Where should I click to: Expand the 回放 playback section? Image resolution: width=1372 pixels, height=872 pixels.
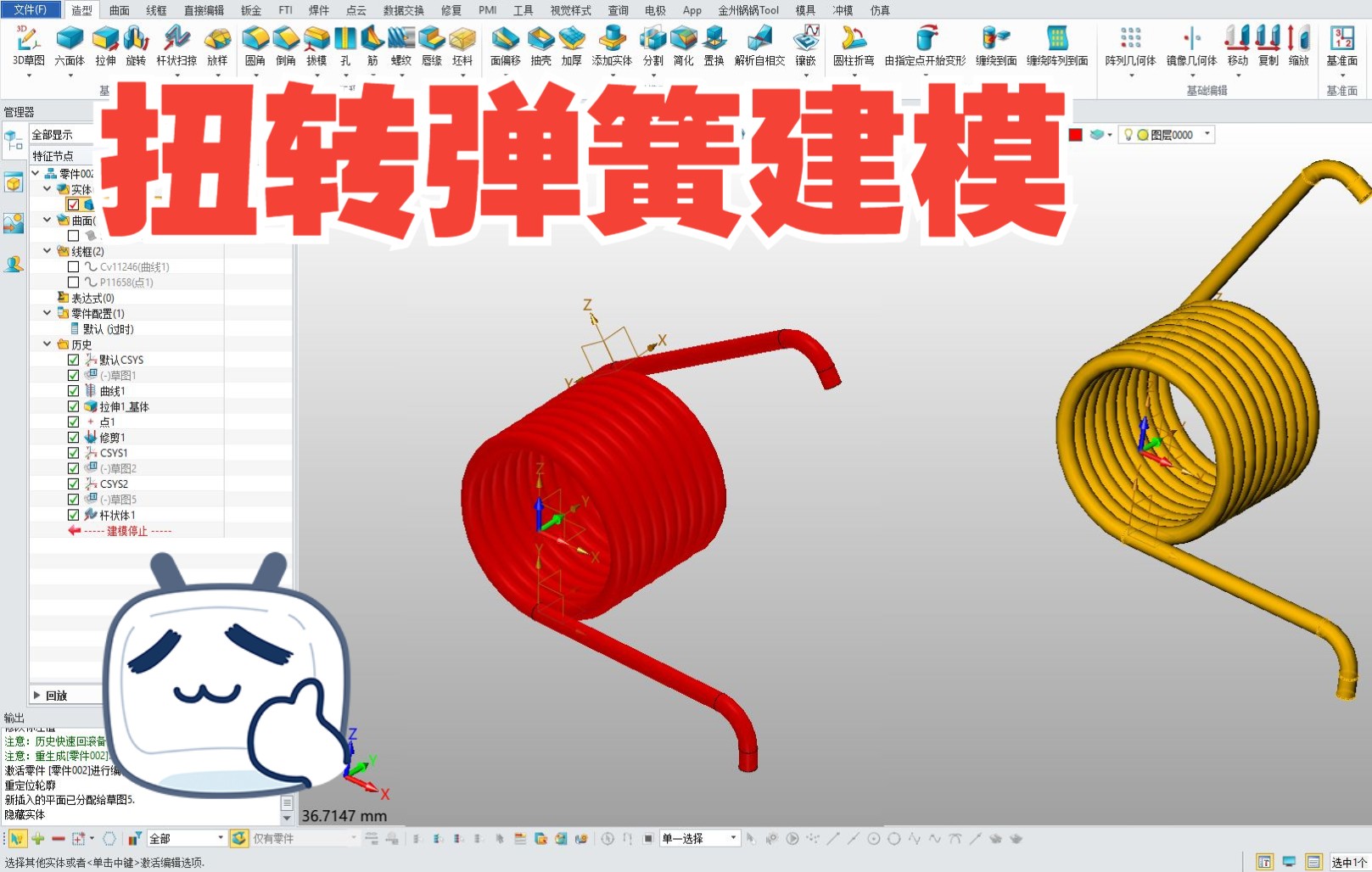tap(37, 694)
